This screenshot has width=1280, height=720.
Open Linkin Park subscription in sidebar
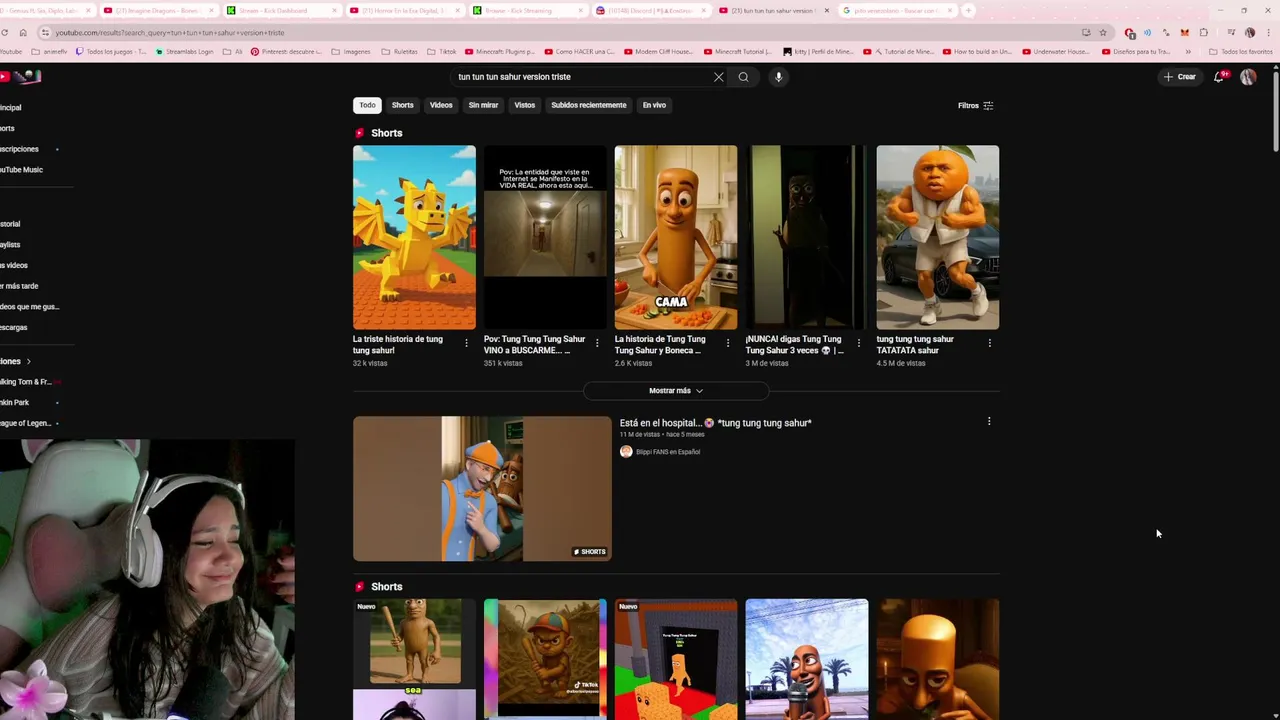click(x=15, y=402)
